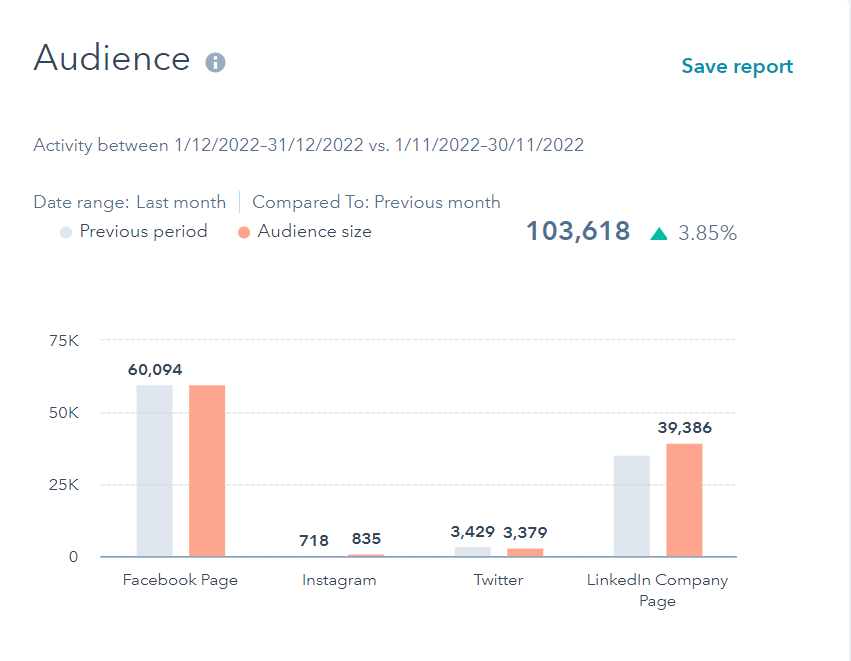This screenshot has height=661, width=851.
Task: Expand the activity date range details
Action: point(307,145)
